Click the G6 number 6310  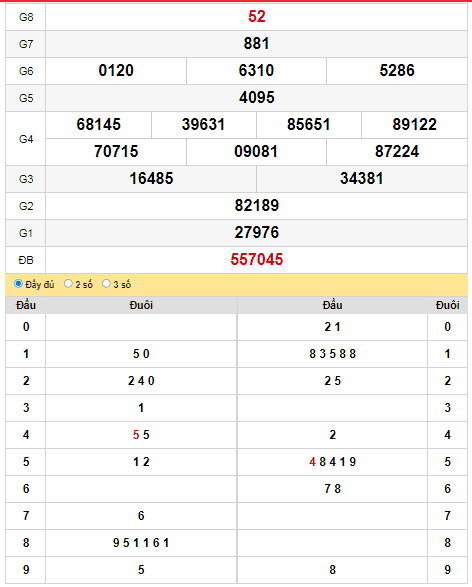click(256, 70)
